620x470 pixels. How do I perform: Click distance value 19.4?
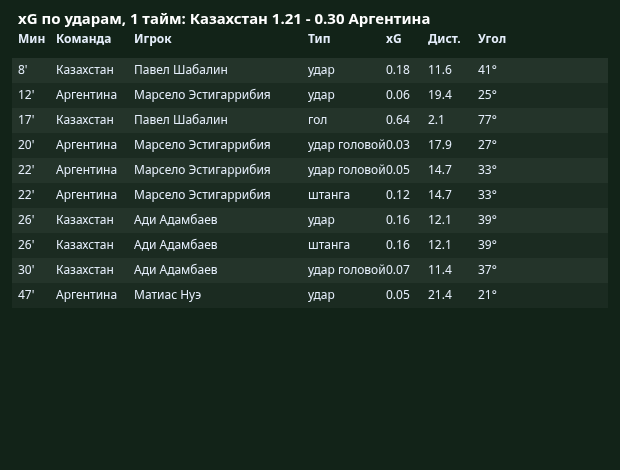pos(440,95)
